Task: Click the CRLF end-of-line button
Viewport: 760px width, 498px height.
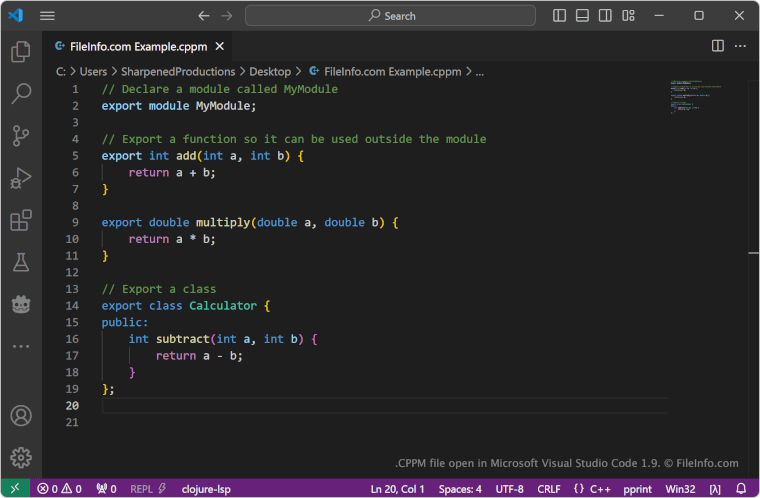Action: pyautogui.click(x=549, y=489)
